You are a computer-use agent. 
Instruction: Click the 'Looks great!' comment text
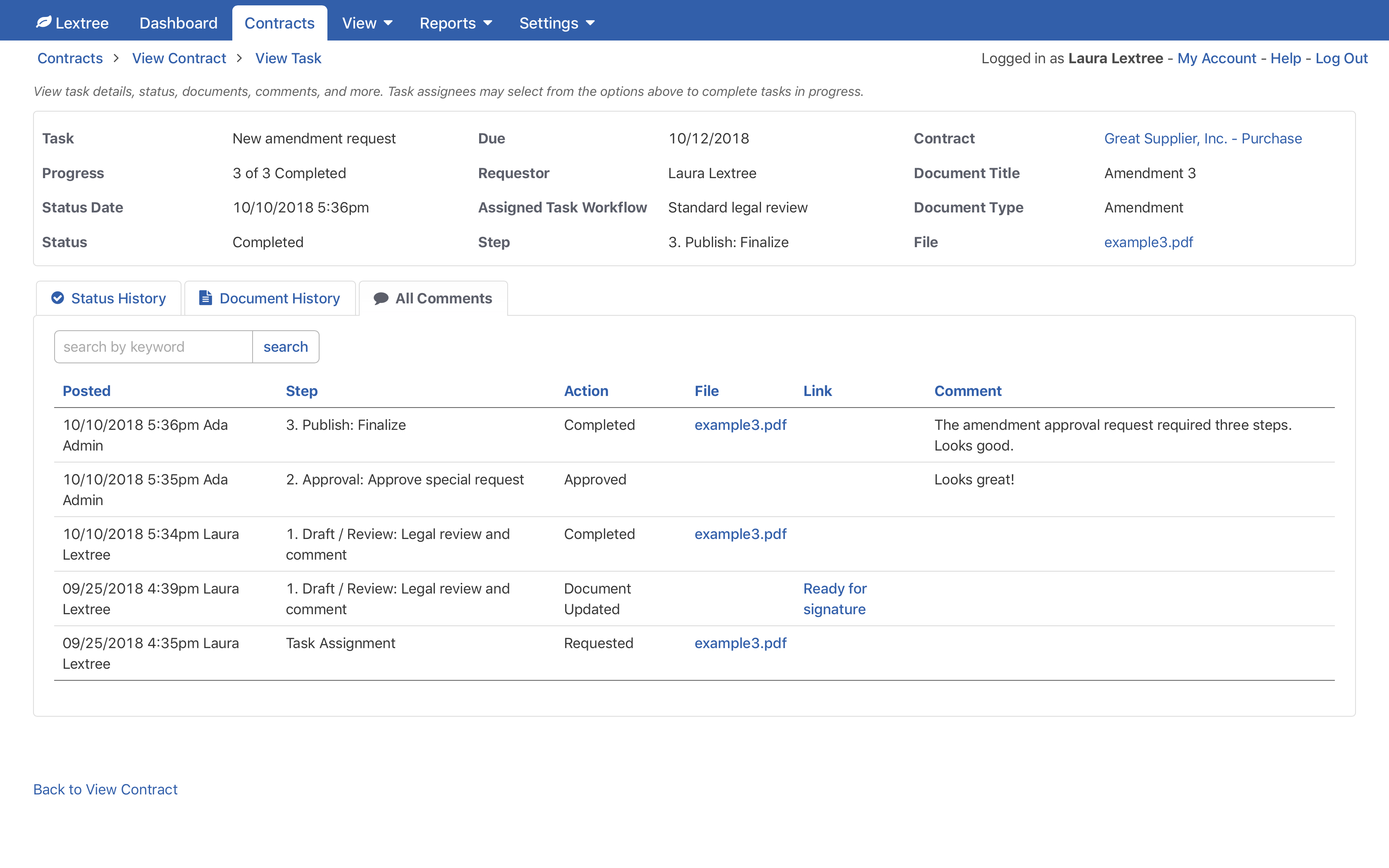point(974,479)
